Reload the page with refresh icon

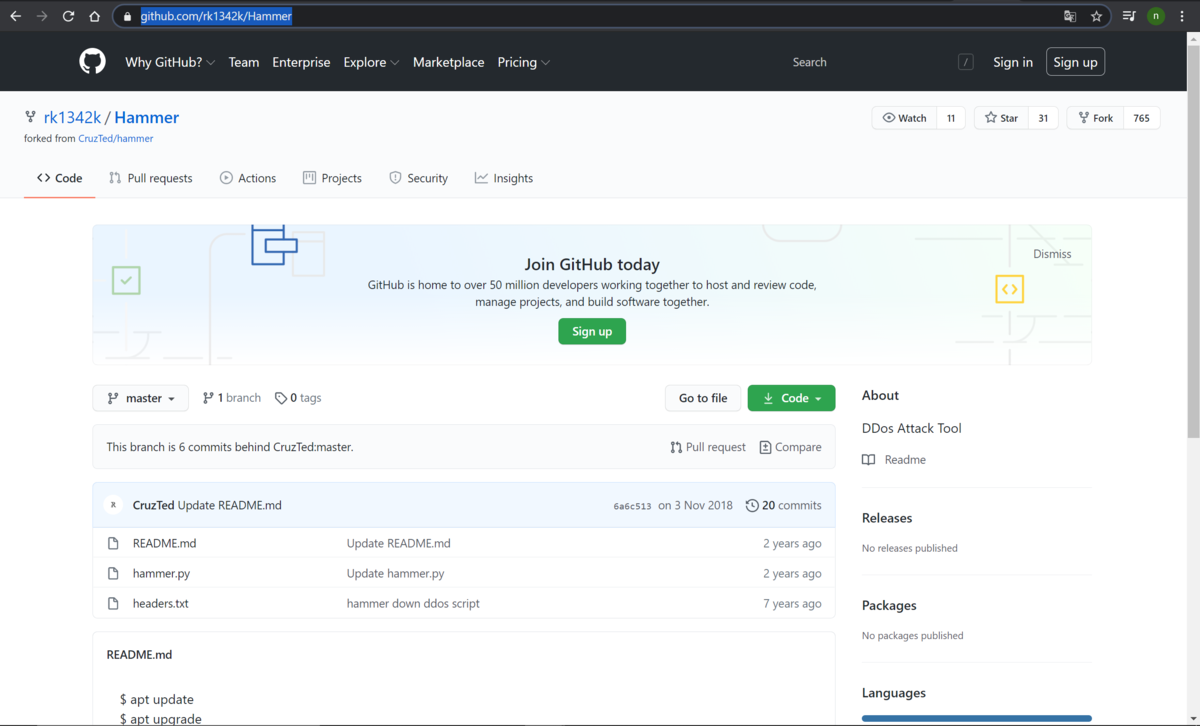tap(68, 16)
